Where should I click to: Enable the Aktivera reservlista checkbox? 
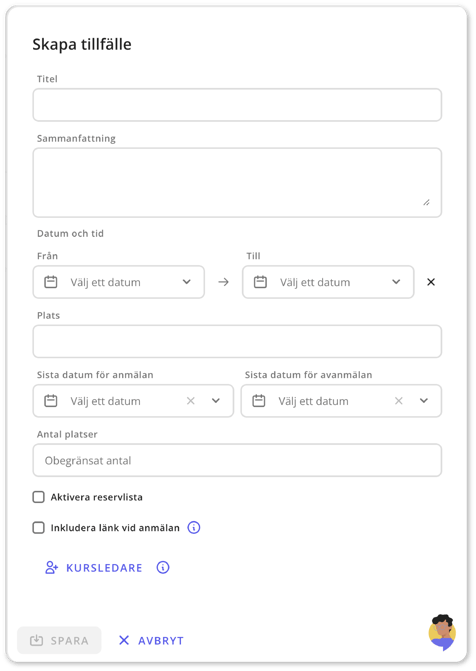point(39,497)
